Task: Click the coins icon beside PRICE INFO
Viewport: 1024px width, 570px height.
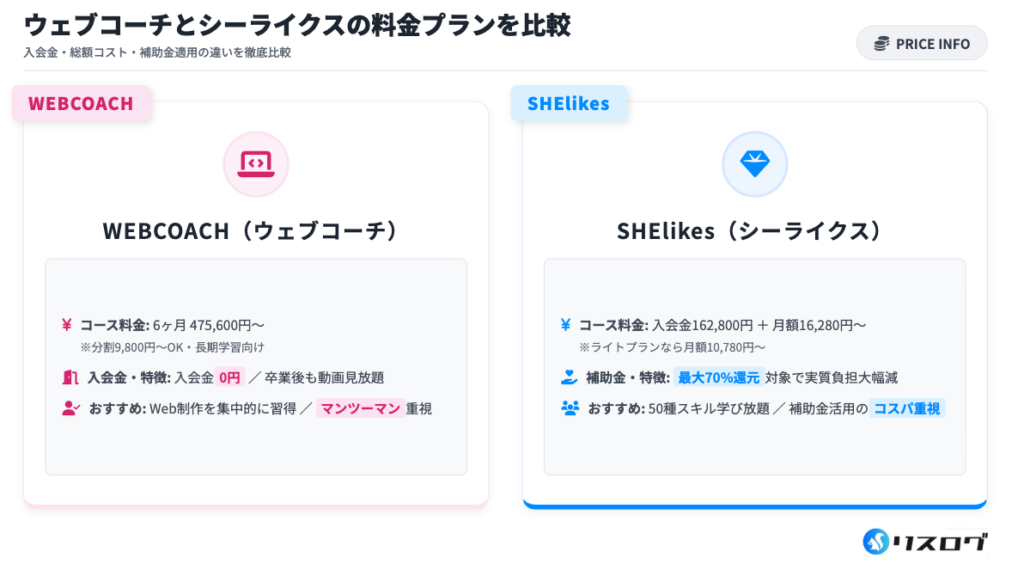Action: point(881,44)
